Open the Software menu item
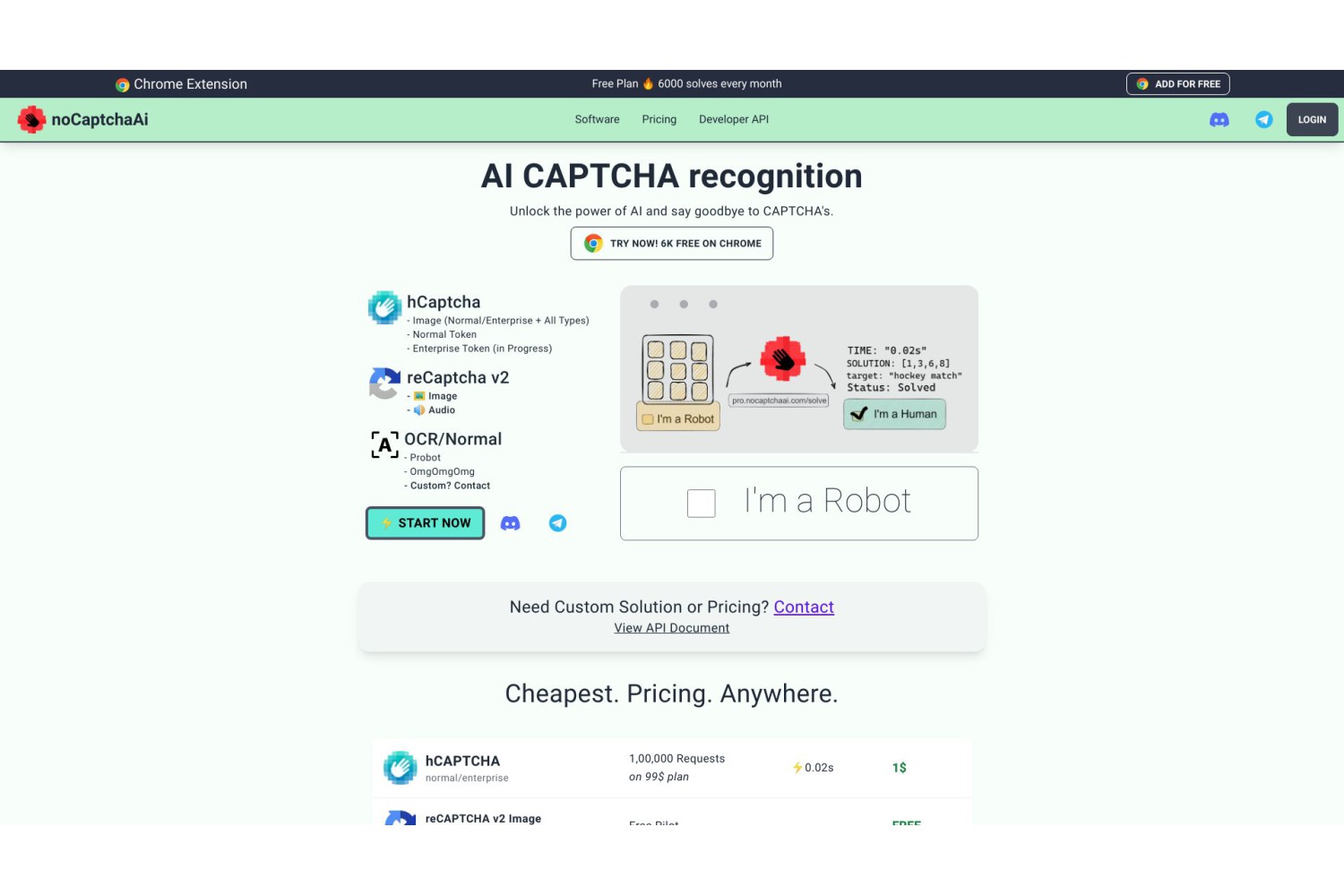The image size is (1344, 896). [x=598, y=119]
